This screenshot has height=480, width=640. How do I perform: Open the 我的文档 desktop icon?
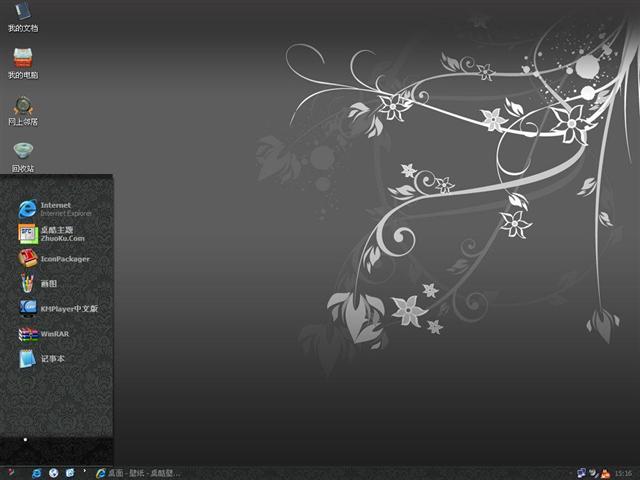pos(23,16)
